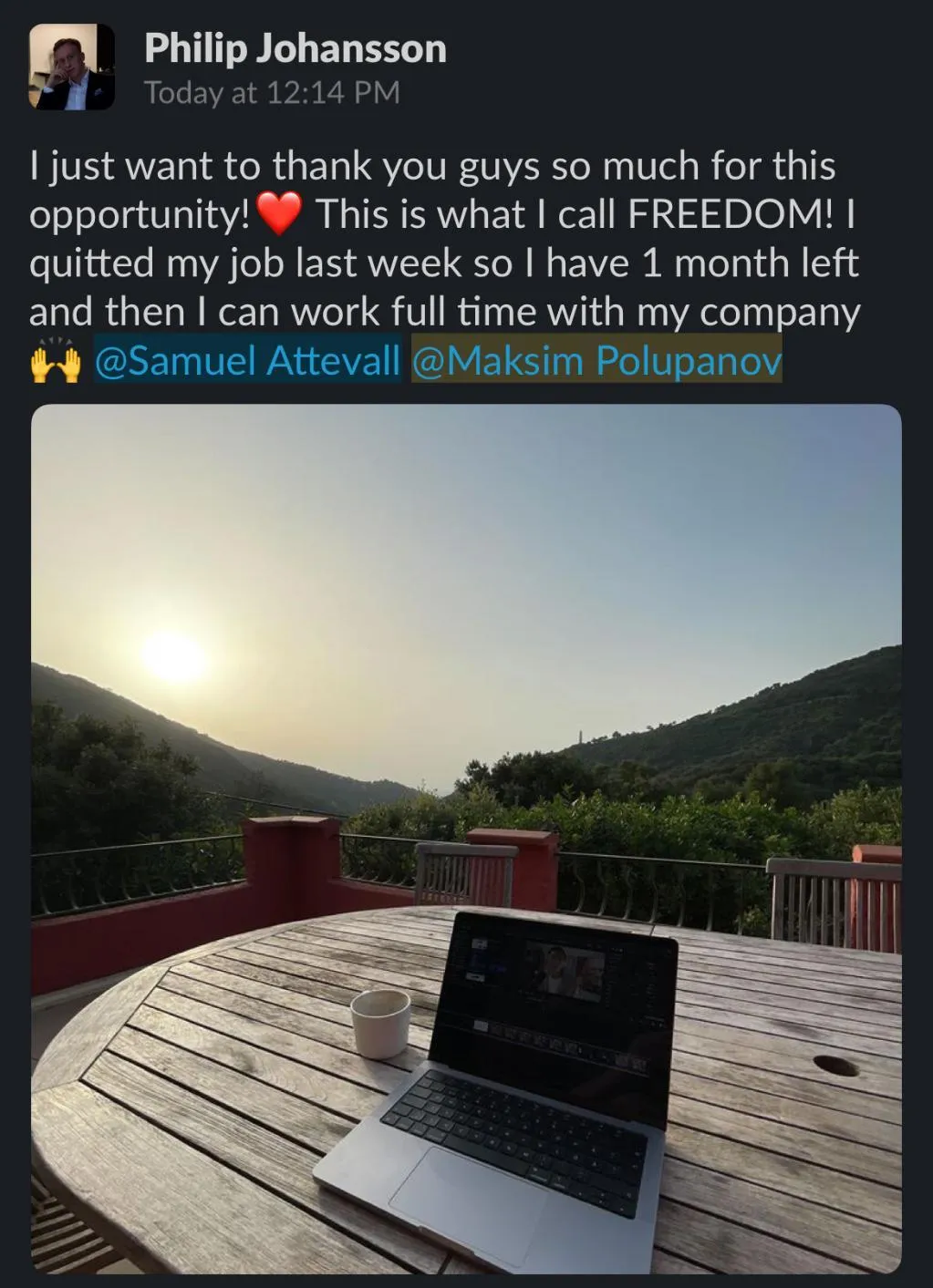Open the @Samuel Attevall mention

tap(247, 360)
